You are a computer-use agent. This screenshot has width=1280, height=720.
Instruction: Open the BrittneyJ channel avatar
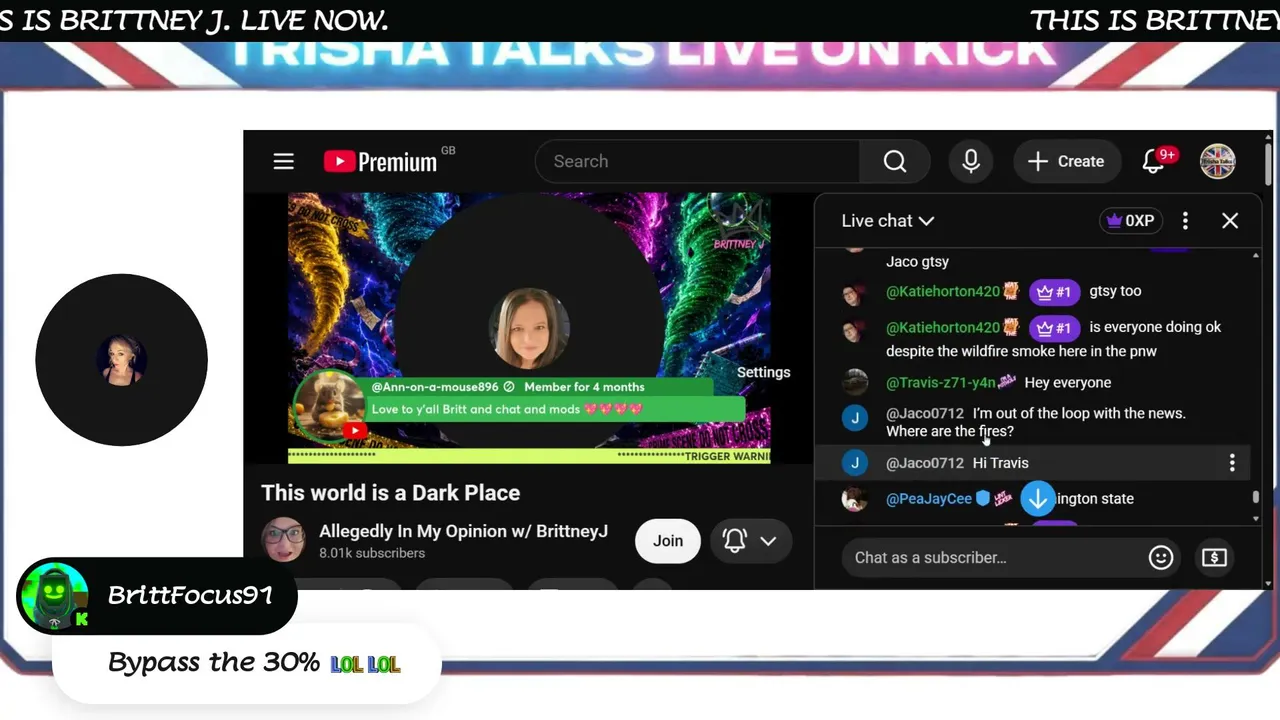coord(284,541)
